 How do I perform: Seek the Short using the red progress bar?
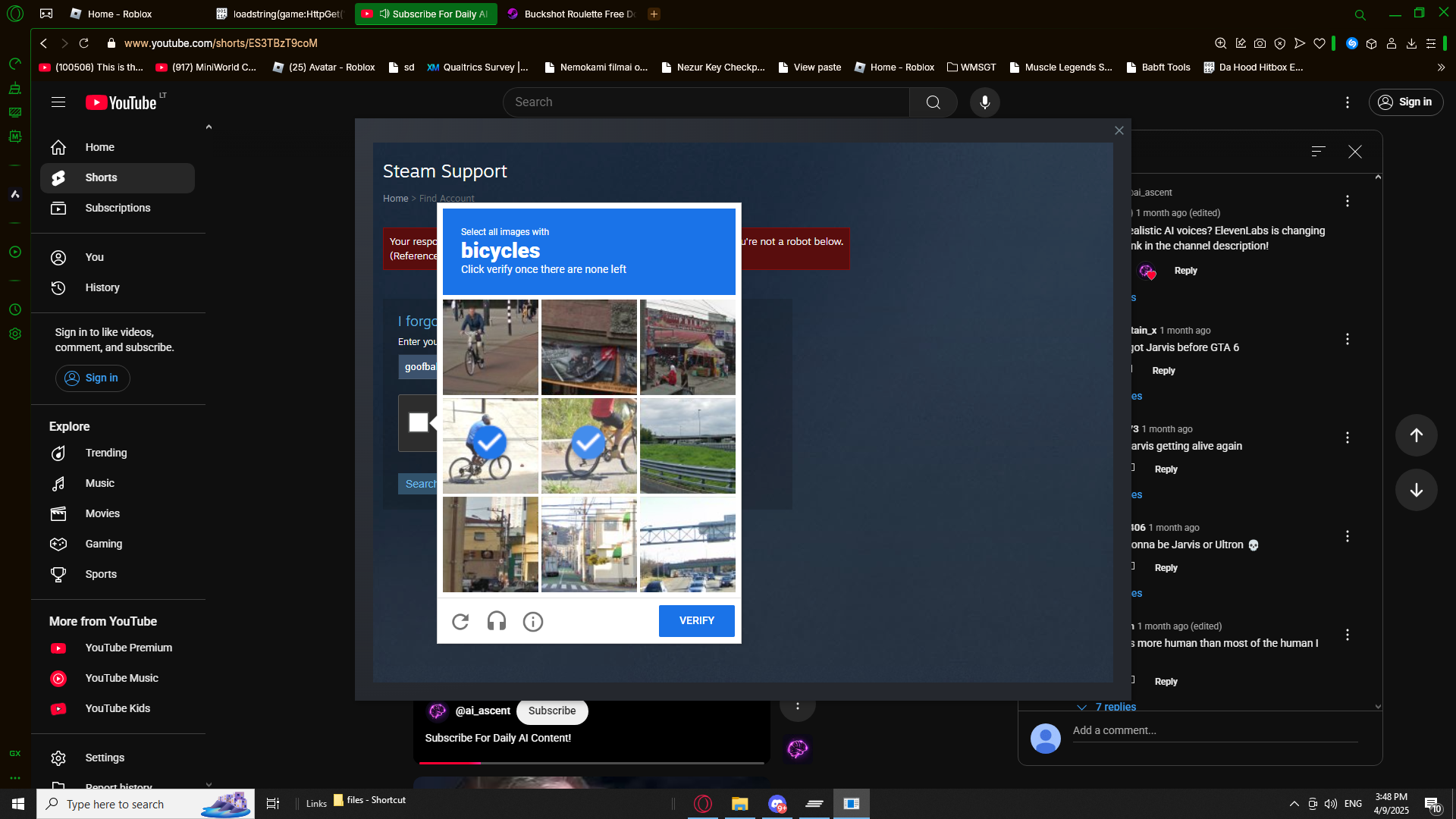(x=591, y=763)
